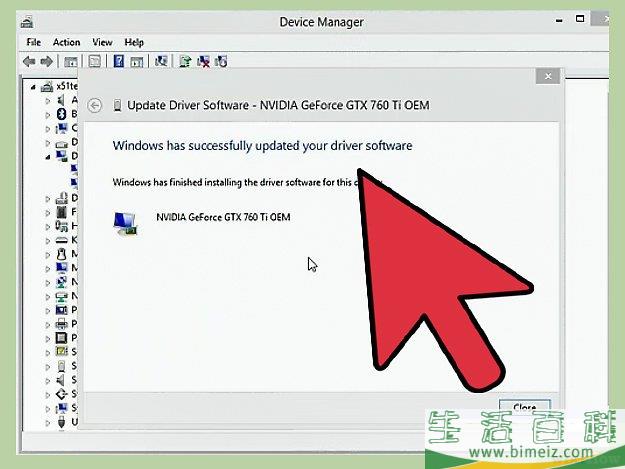Select the Bluetooth icon in the device tree
The height and width of the screenshot is (469, 625).
click(x=61, y=114)
